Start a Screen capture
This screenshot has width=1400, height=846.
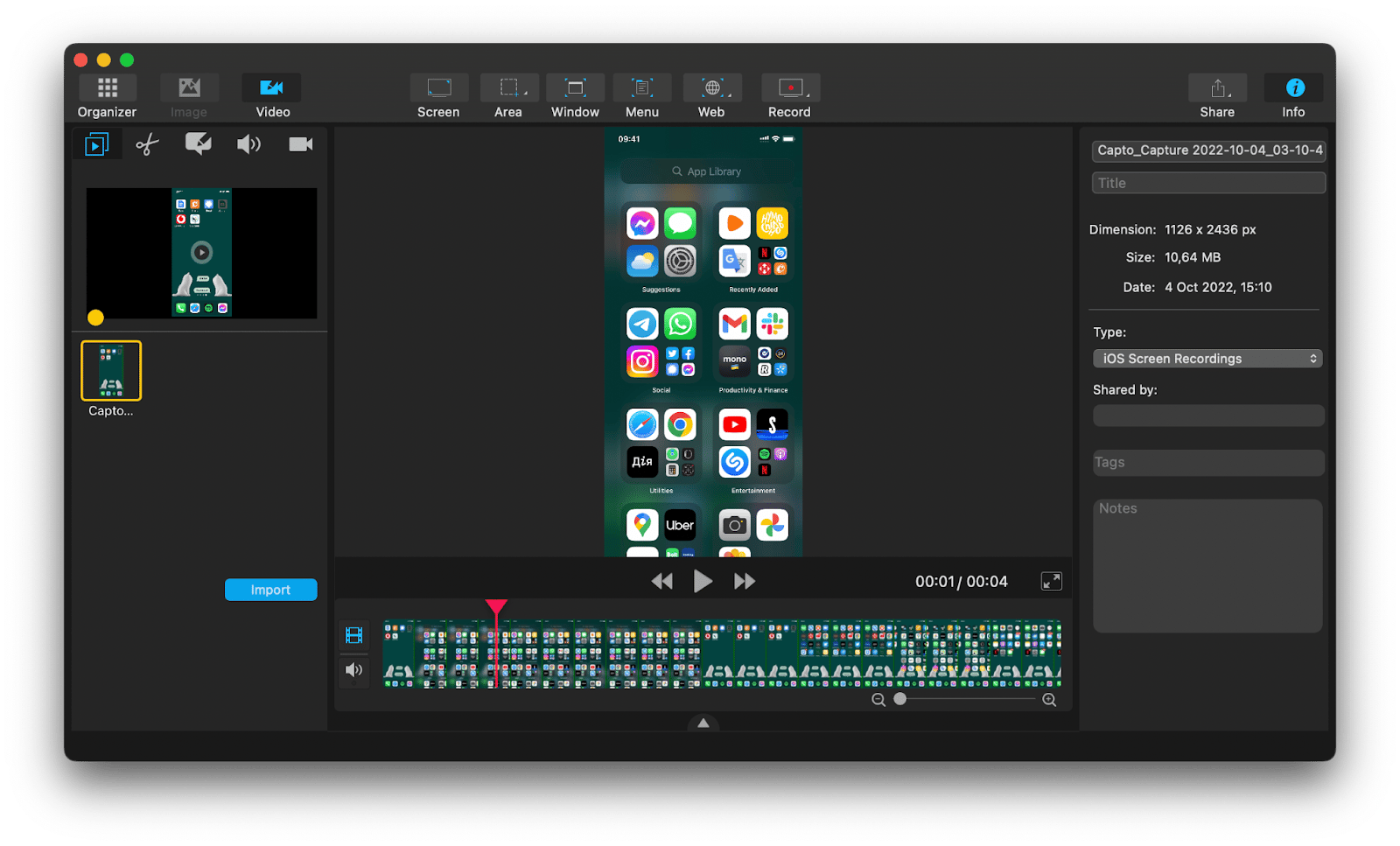click(438, 96)
